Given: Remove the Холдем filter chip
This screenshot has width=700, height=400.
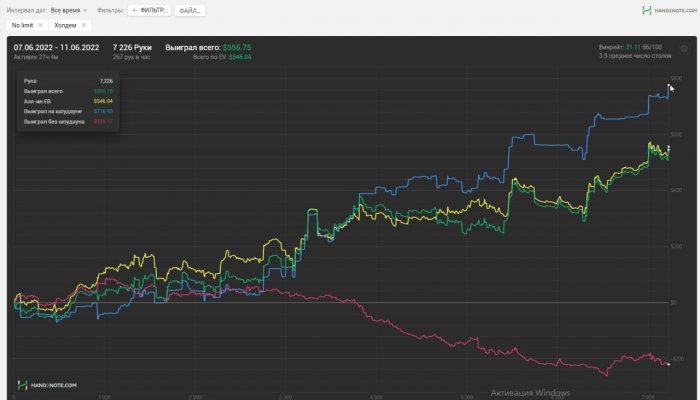Looking at the screenshot, I should 83,25.
